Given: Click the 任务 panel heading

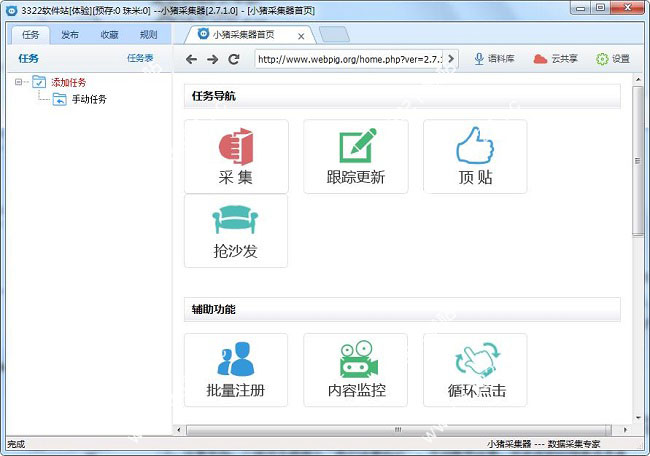Looking at the screenshot, I should (x=28, y=58).
